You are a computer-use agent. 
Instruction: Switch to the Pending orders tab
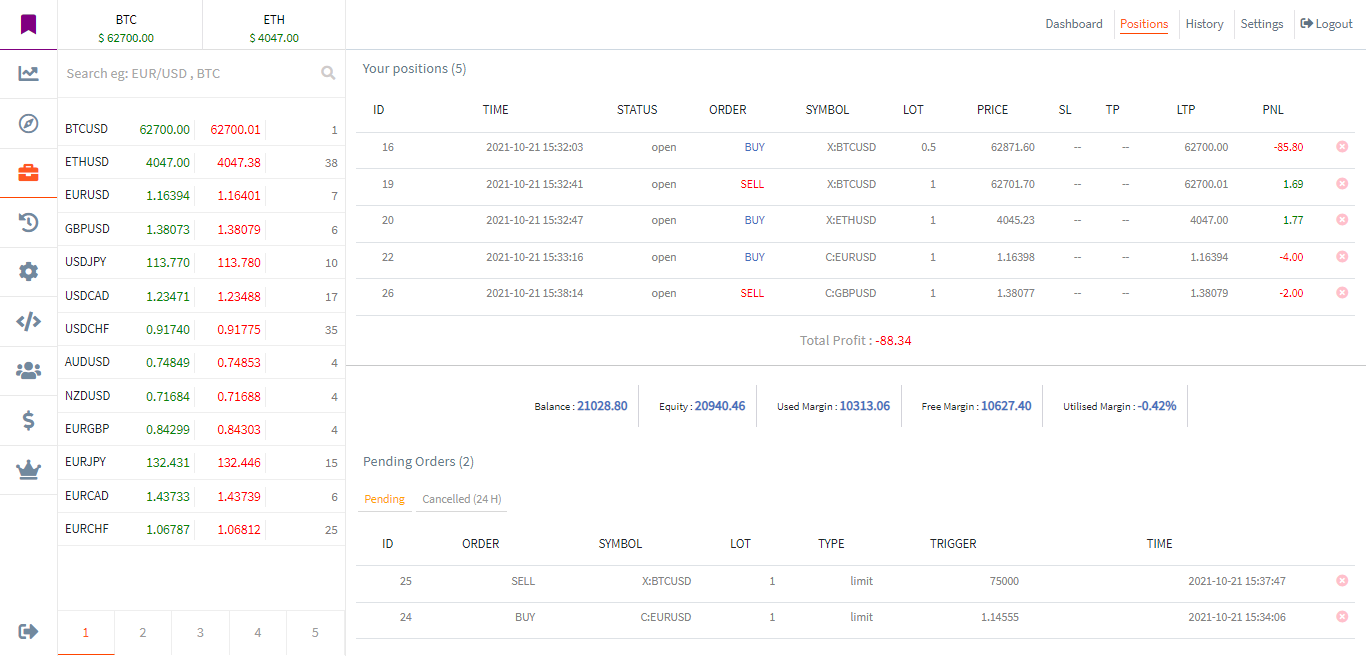pyautogui.click(x=385, y=499)
